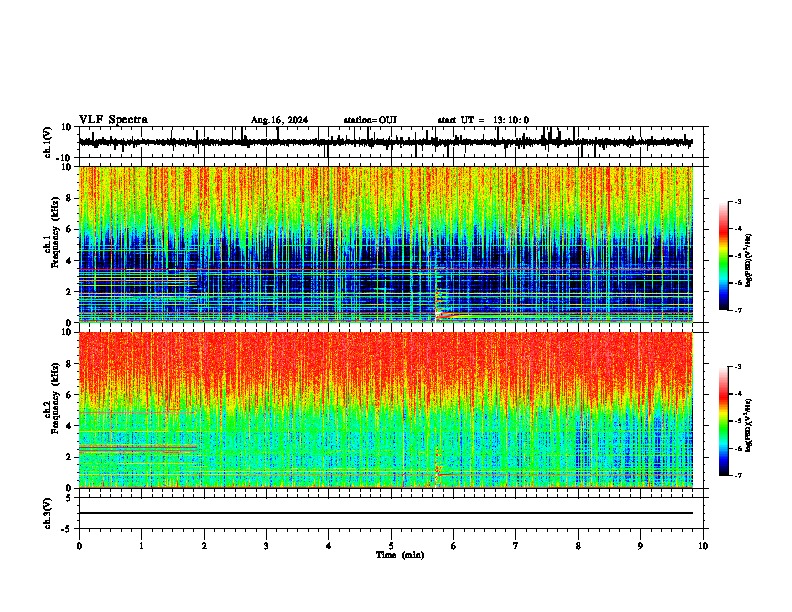Click time axis tick label "8"
792x612 pixels.
point(578,546)
